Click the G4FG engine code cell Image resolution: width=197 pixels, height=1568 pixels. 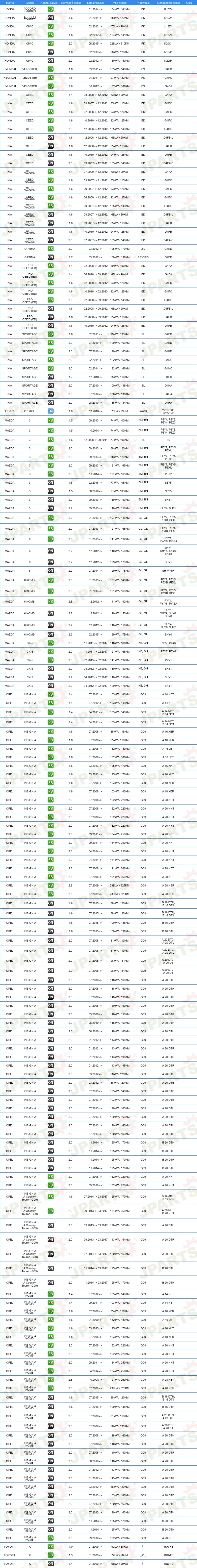point(168,78)
